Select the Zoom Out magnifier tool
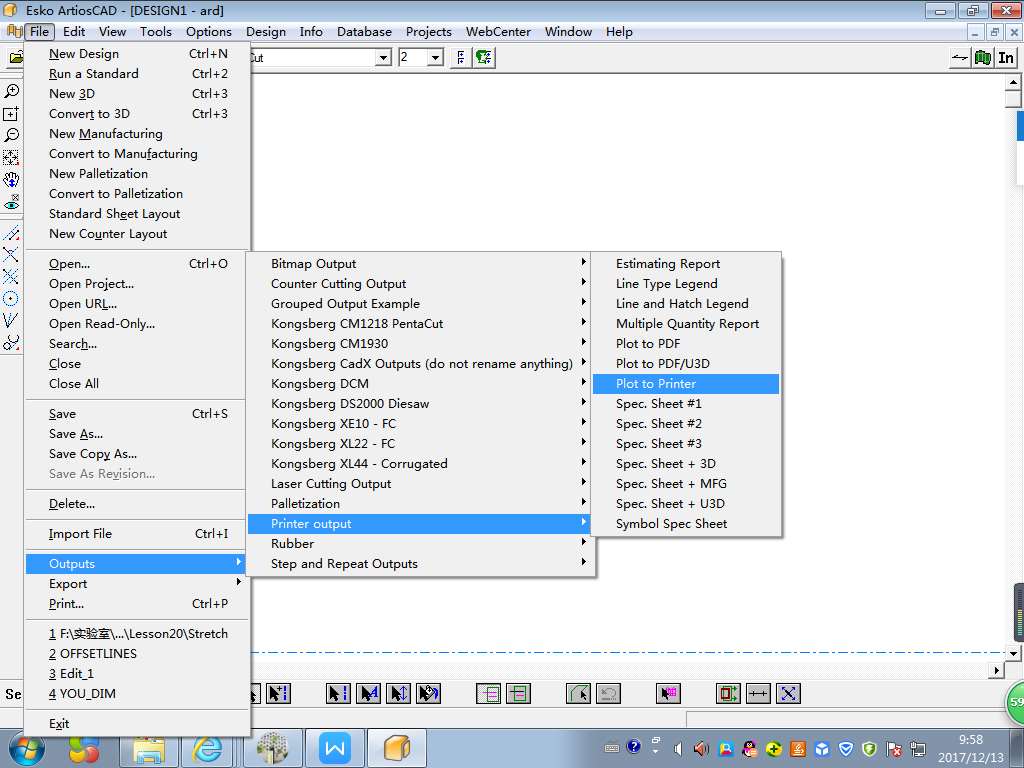 pyautogui.click(x=11, y=135)
